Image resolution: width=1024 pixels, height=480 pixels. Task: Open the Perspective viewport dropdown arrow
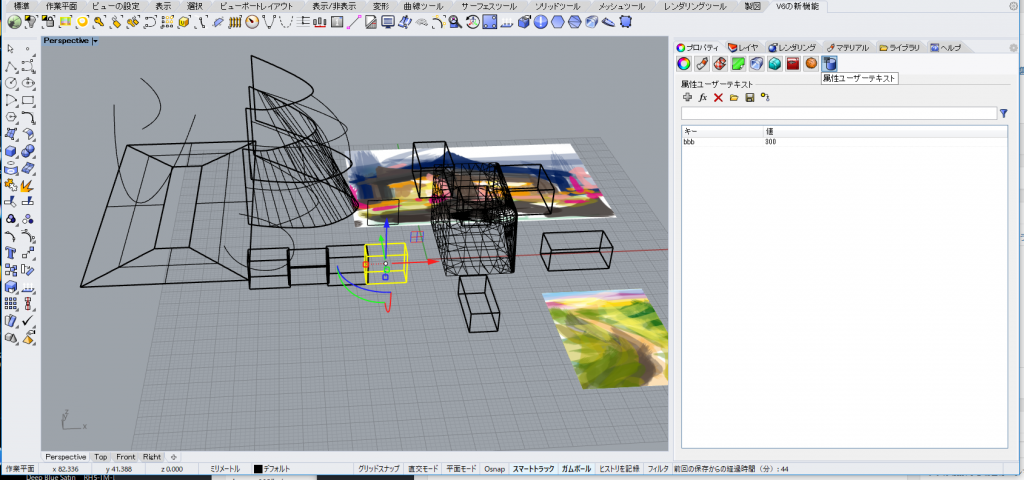click(94, 41)
